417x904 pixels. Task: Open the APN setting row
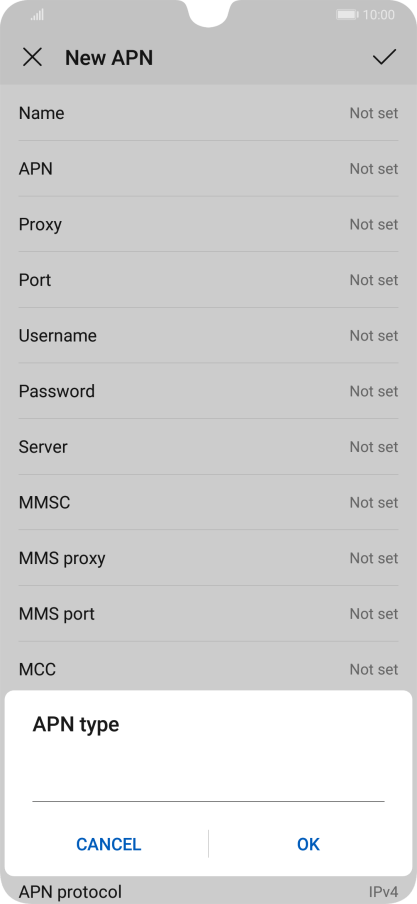pyautogui.click(x=208, y=169)
